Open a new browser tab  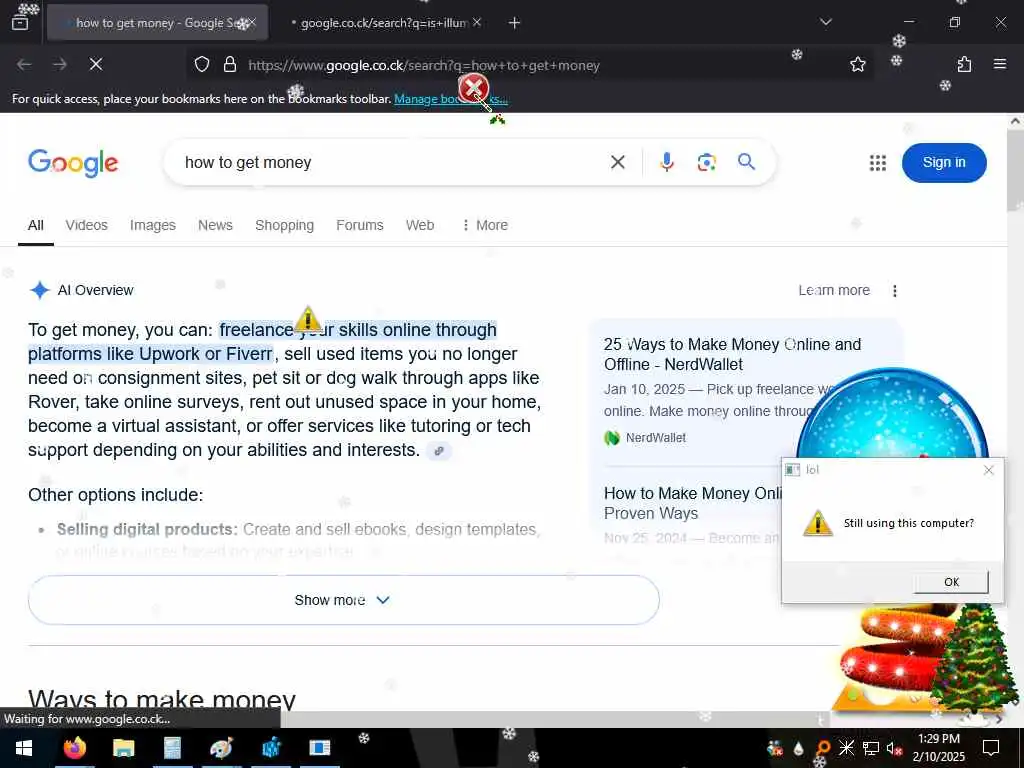(x=515, y=23)
